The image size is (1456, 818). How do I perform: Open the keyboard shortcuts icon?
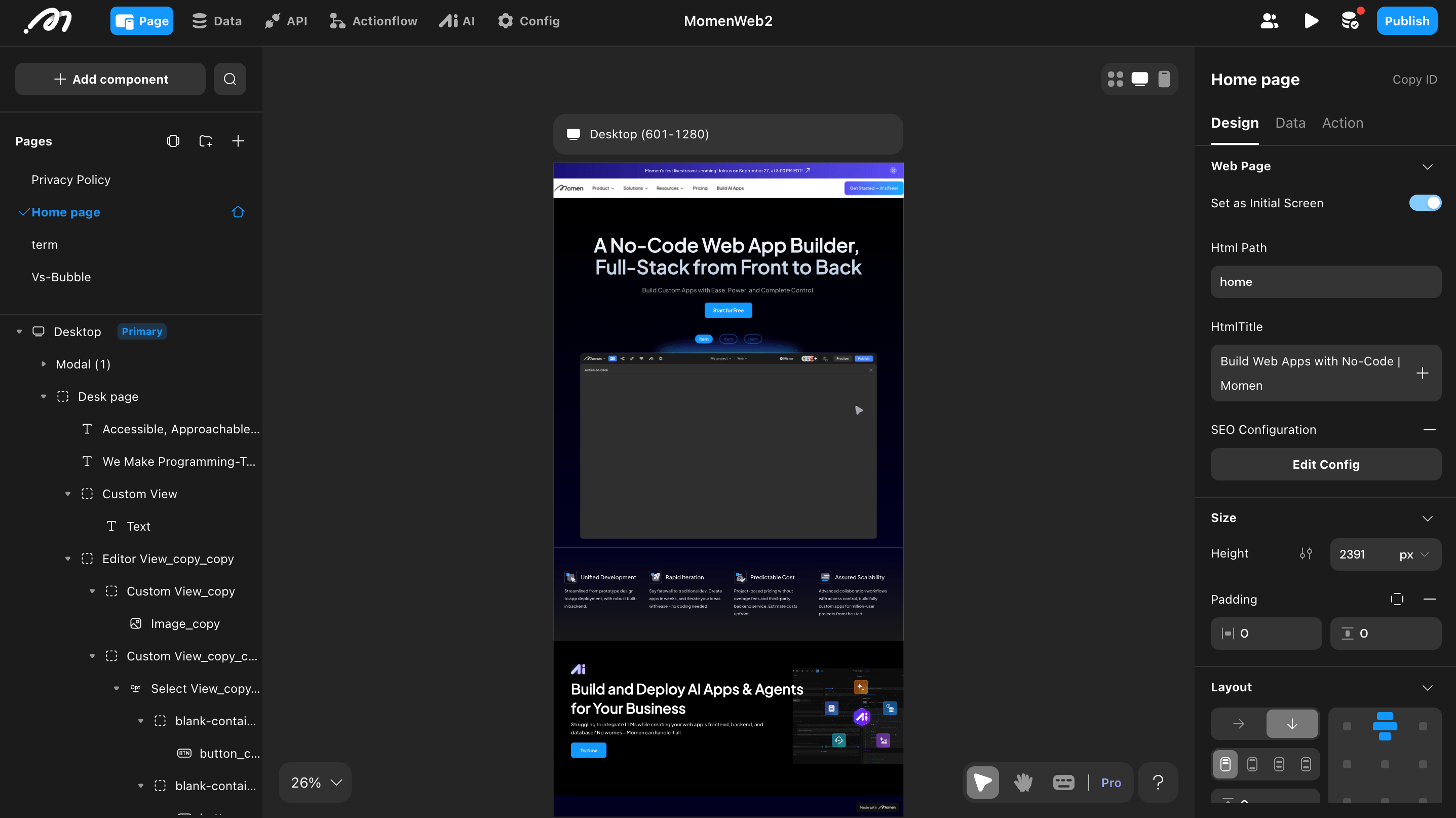point(1063,783)
